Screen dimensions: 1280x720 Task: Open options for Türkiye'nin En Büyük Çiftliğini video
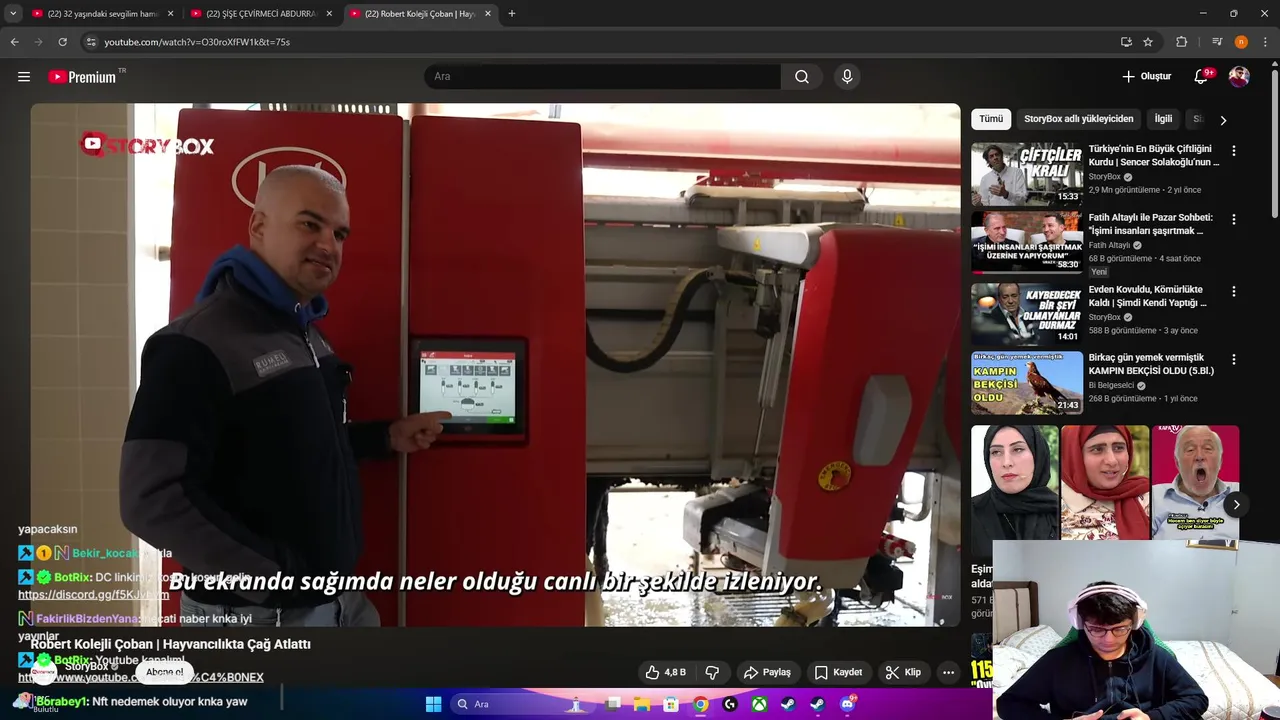coord(1234,151)
